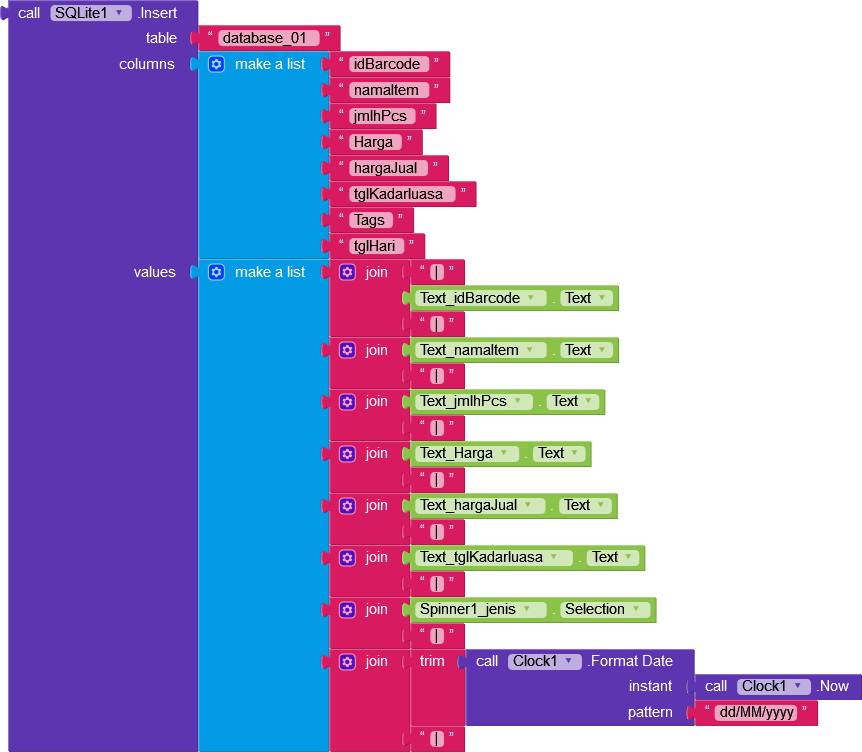Open mutator gear on Spinner1_jenis join block
862x752 pixels.
pos(347,610)
